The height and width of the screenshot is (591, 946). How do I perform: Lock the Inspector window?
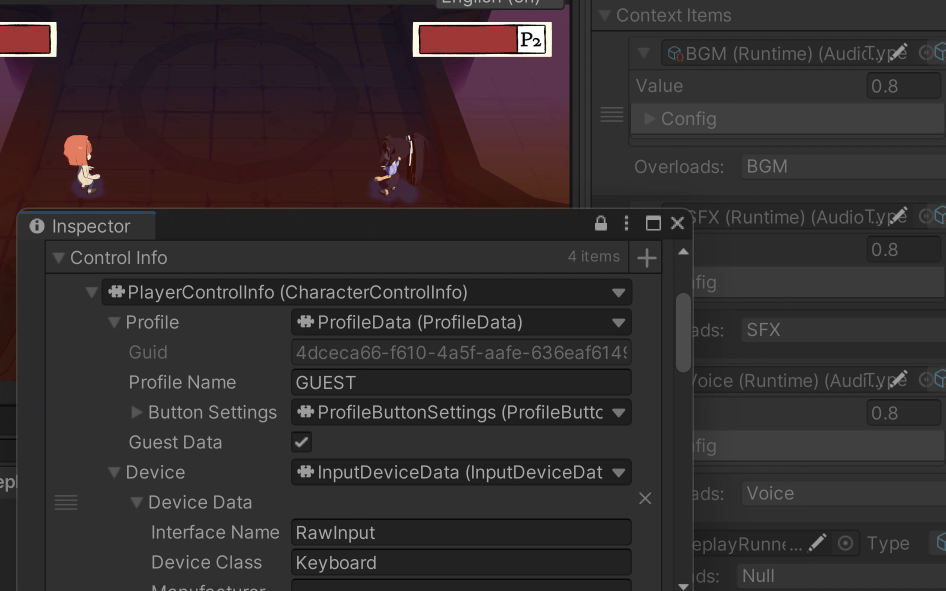pyautogui.click(x=600, y=224)
